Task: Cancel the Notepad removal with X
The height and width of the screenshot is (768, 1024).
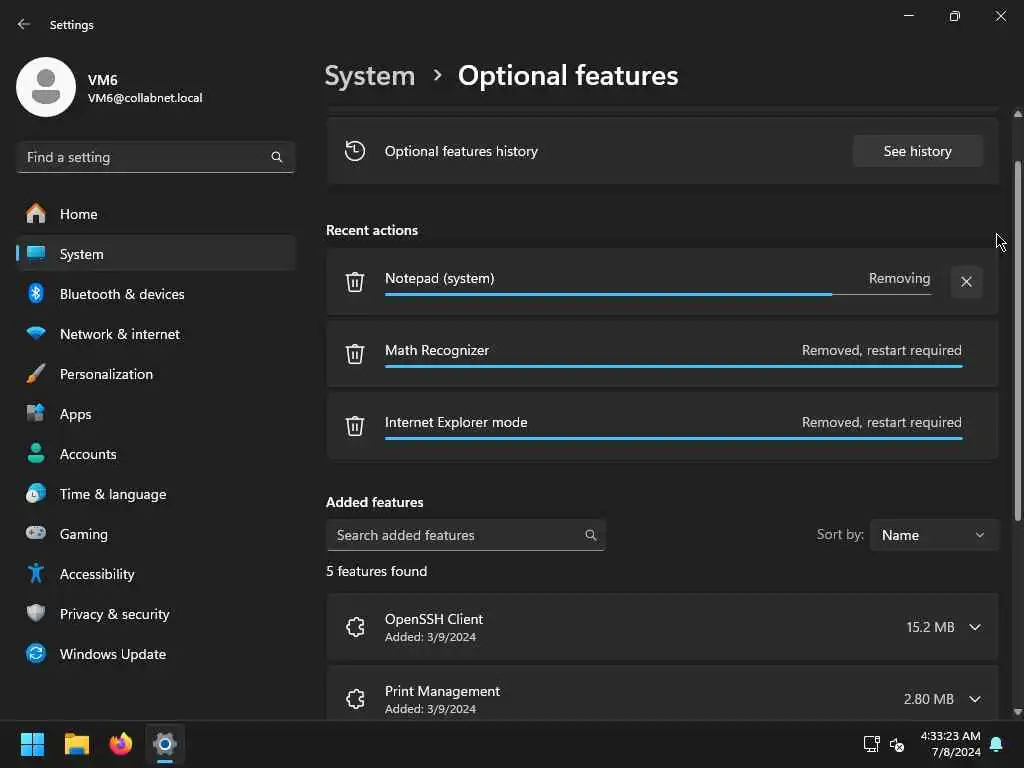Action: [x=966, y=282]
